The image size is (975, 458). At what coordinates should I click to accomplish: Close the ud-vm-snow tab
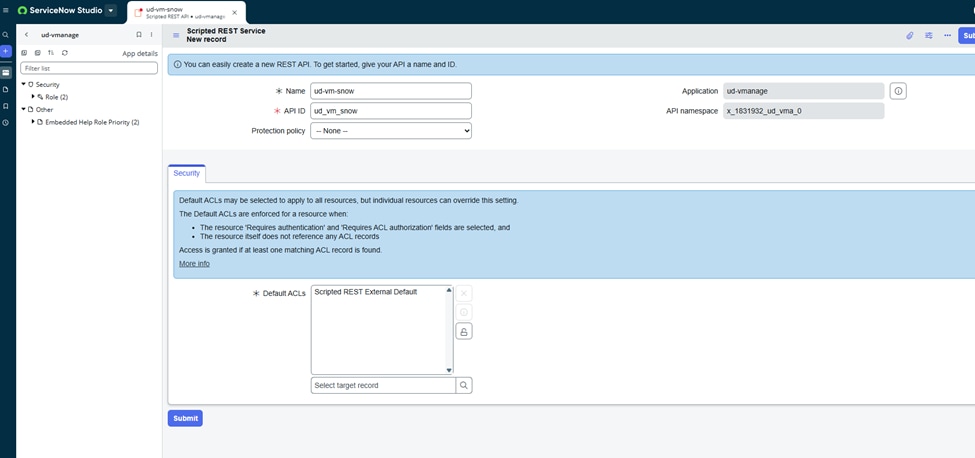[x=234, y=12]
